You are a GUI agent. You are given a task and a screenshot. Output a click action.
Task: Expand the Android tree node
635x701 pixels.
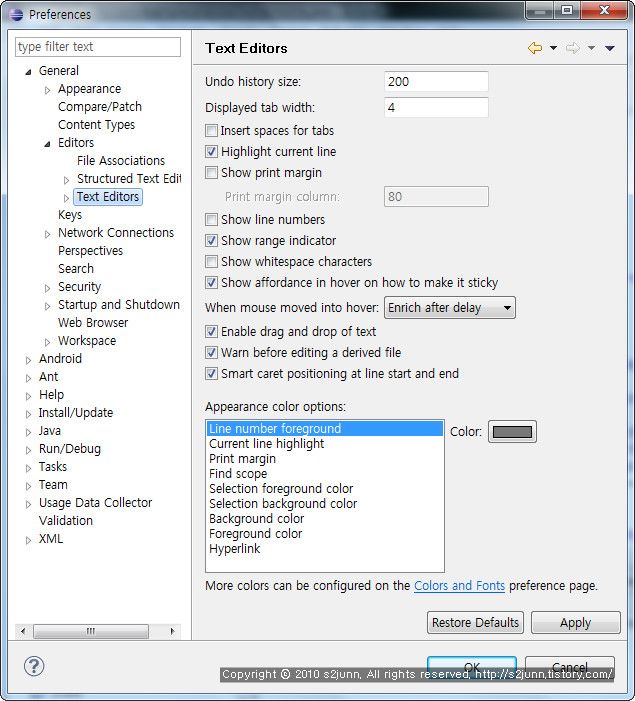(28, 360)
